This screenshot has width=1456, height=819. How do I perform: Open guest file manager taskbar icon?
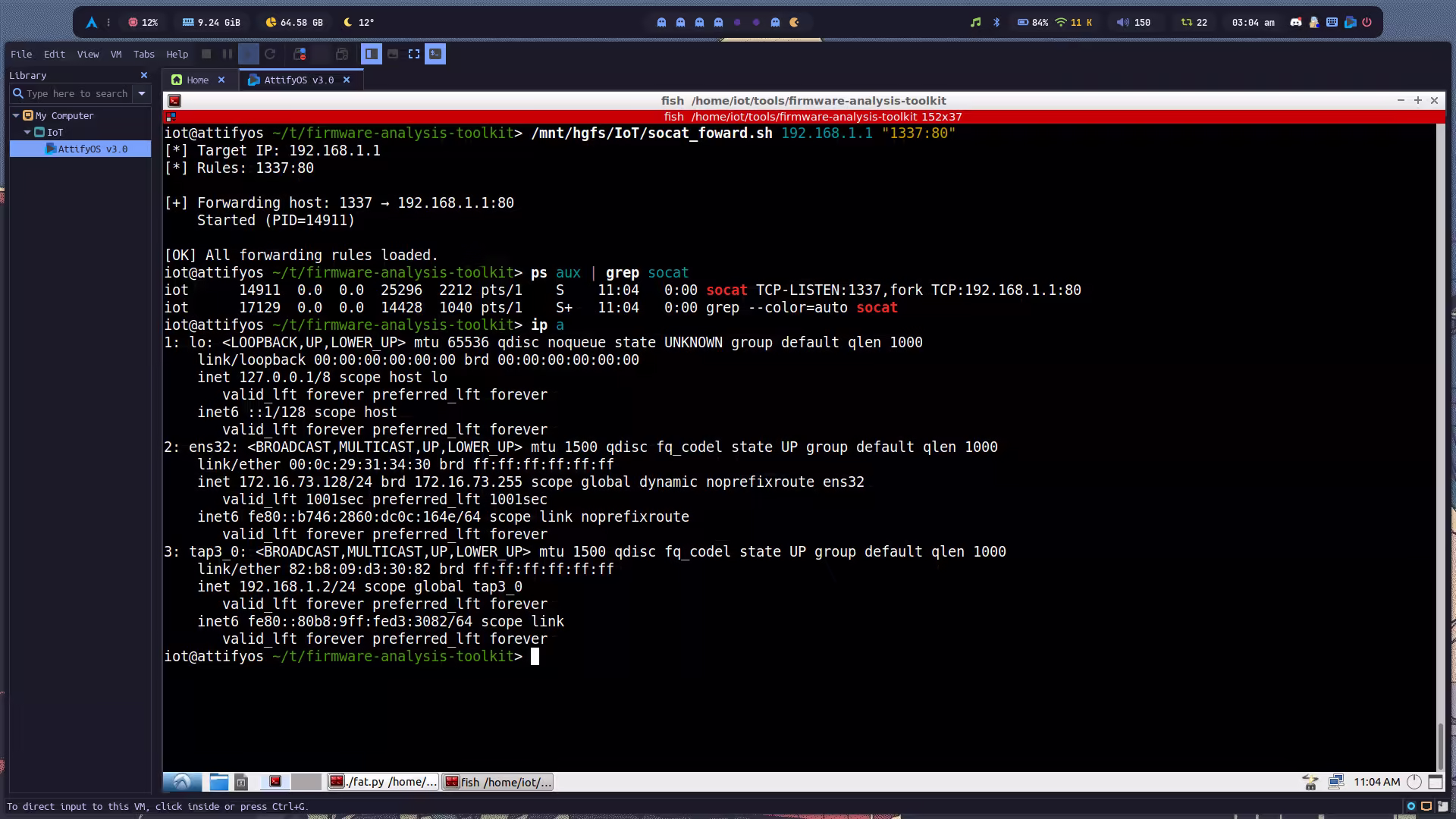pos(218,782)
